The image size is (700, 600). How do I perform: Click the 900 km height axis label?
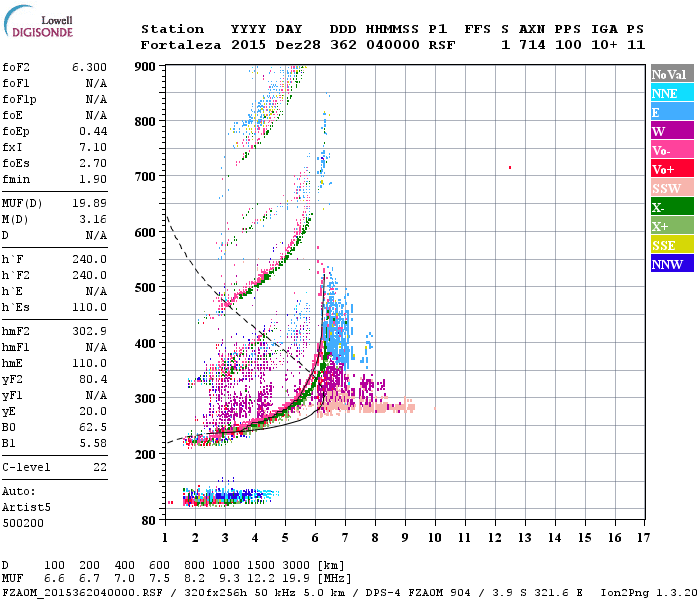[x=145, y=67]
